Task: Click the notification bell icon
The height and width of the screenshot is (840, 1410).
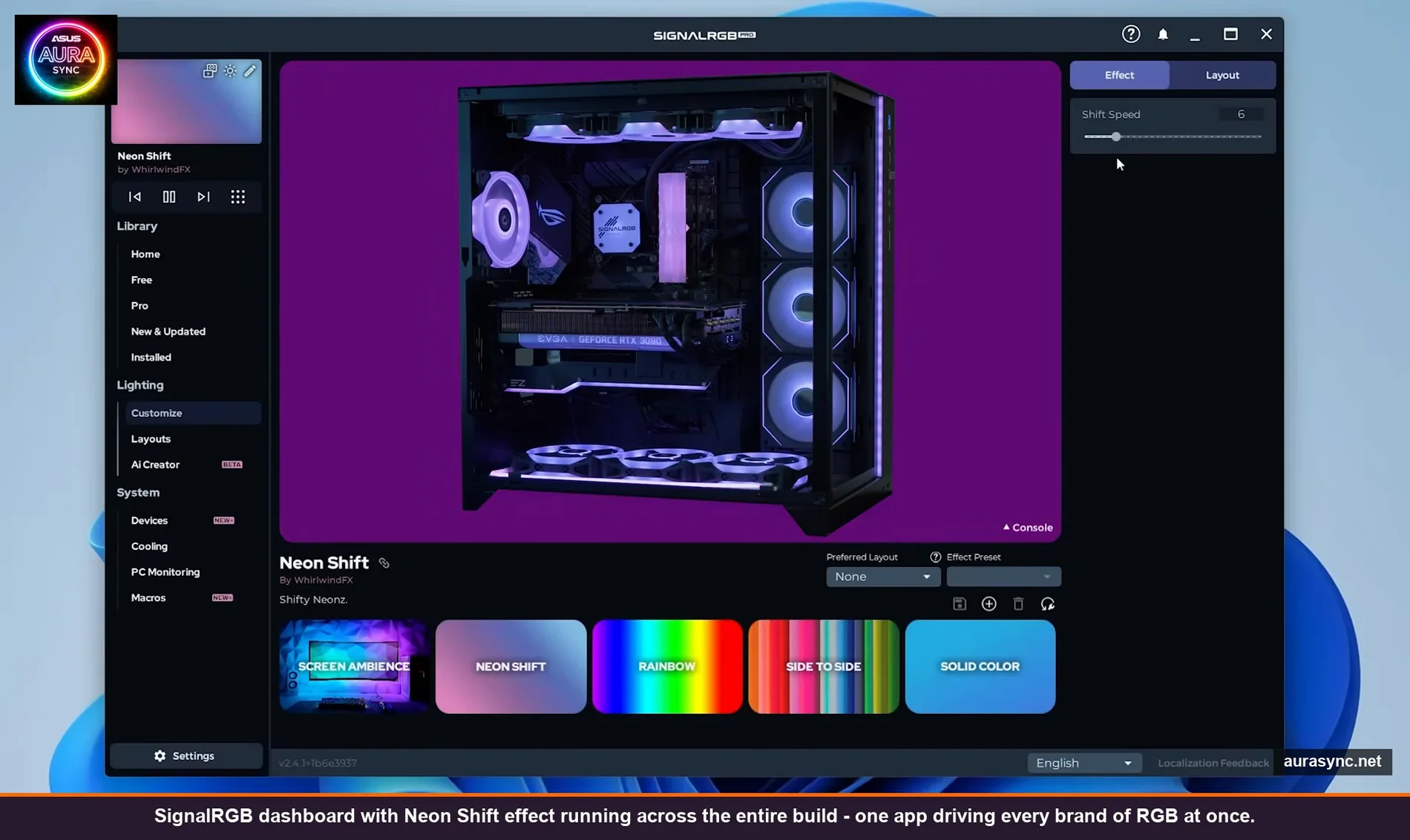Action: [1162, 34]
